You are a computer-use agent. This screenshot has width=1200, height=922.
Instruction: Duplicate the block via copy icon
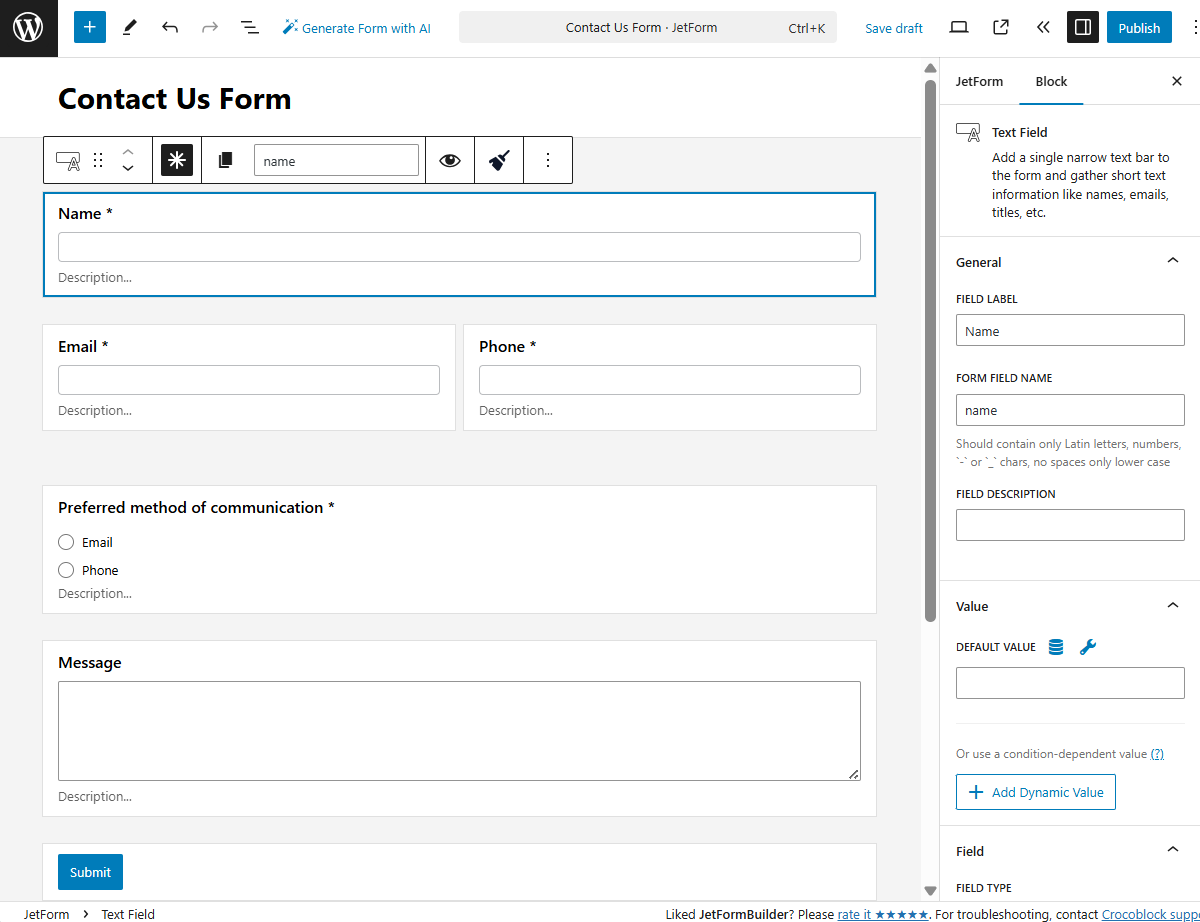pyautogui.click(x=225, y=160)
